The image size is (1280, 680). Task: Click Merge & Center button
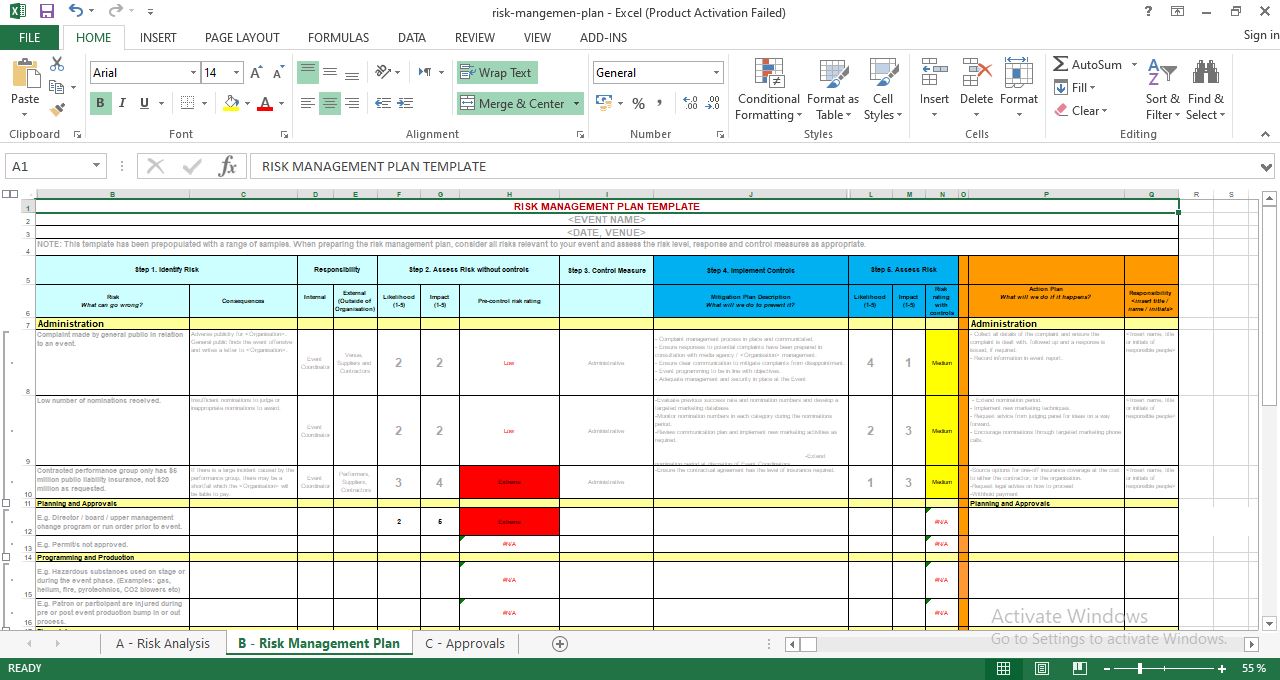[513, 103]
